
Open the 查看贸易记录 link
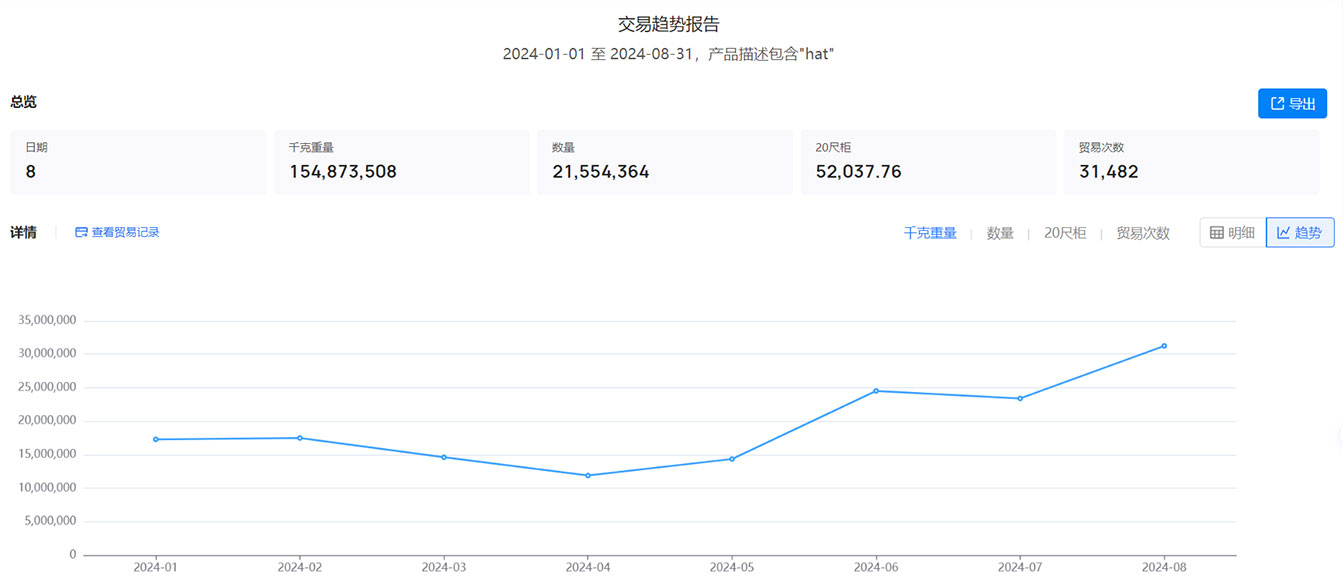[117, 232]
